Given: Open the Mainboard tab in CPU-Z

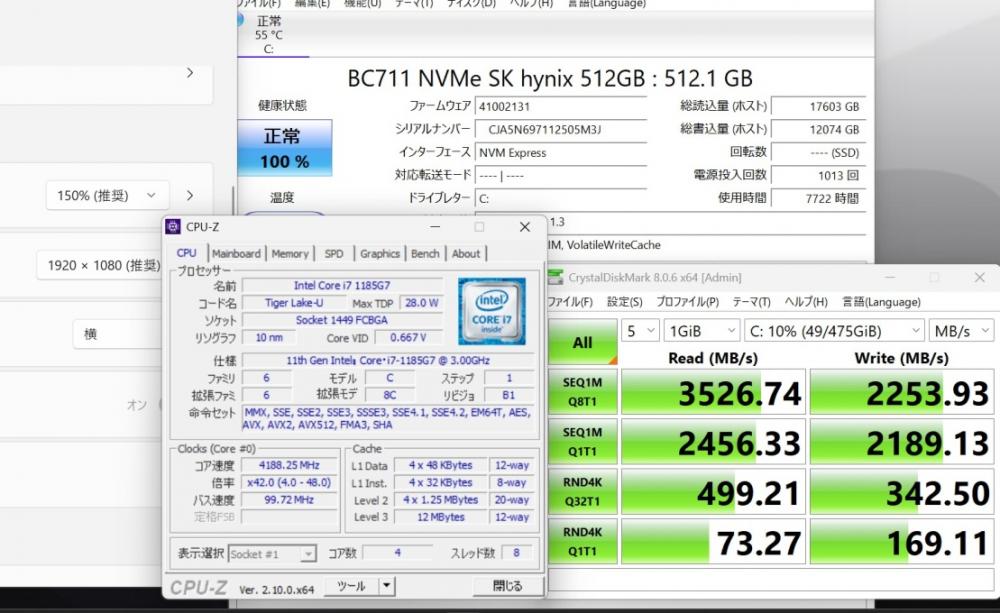Looking at the screenshot, I should [x=236, y=253].
